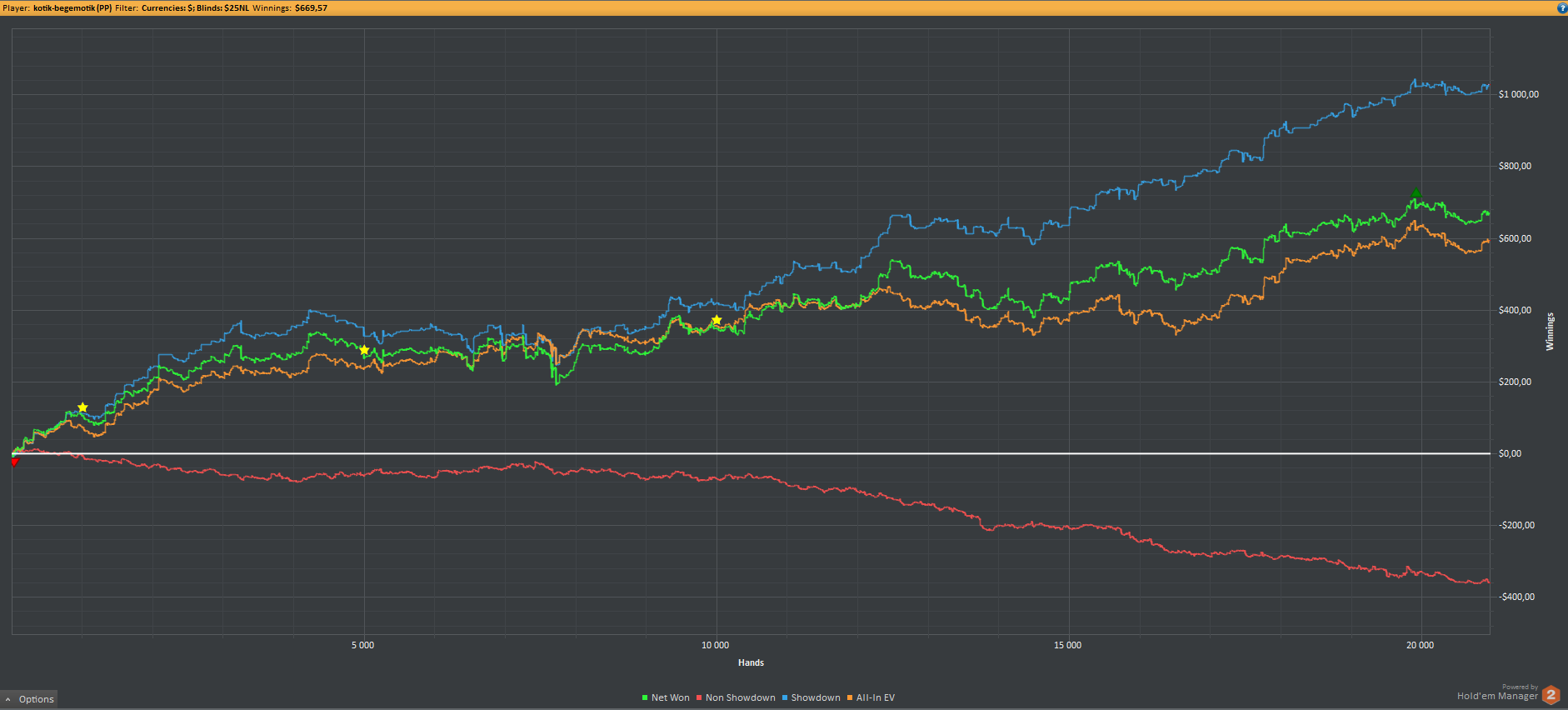Click the player name kotik-begemotik (PP)
Viewport: 1568px width, 710px height.
click(x=72, y=7)
